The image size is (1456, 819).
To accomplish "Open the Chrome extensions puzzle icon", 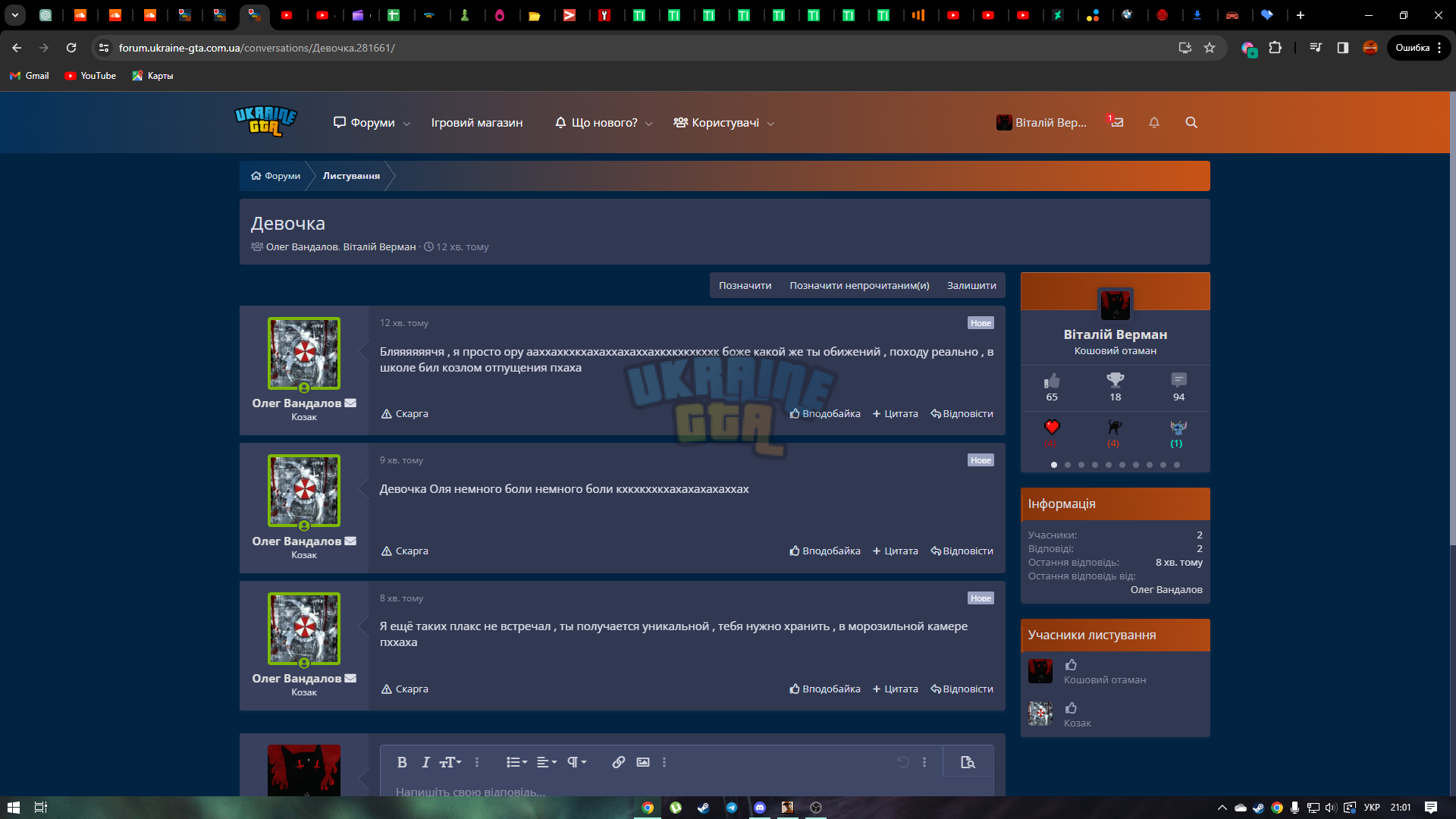I will pyautogui.click(x=1276, y=48).
